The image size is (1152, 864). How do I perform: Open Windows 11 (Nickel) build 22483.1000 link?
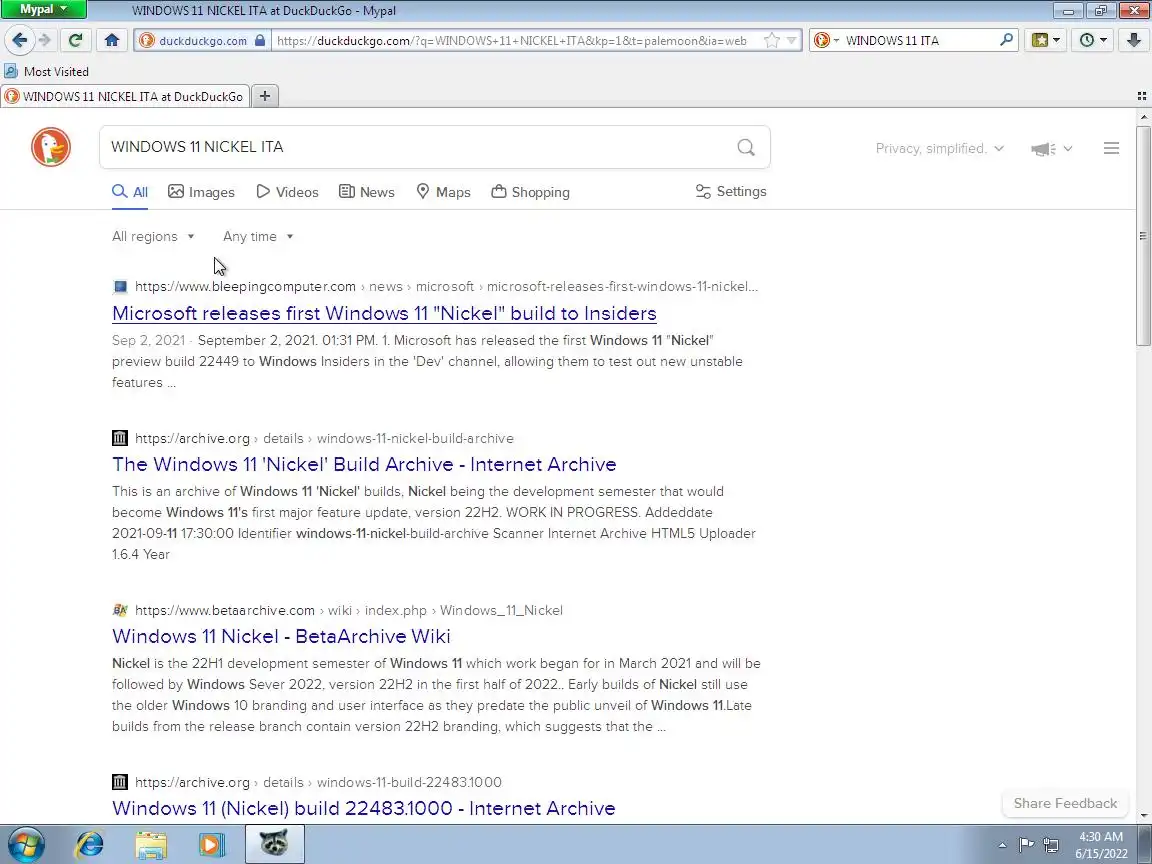point(364,808)
